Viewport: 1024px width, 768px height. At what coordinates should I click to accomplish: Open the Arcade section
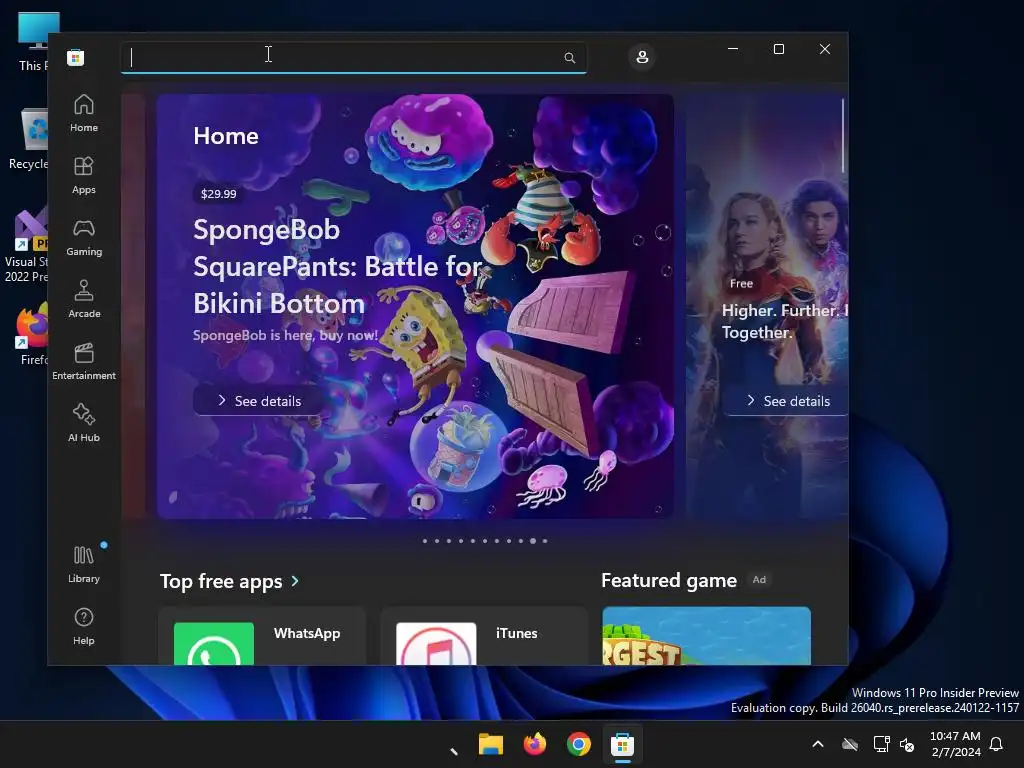tap(84, 300)
